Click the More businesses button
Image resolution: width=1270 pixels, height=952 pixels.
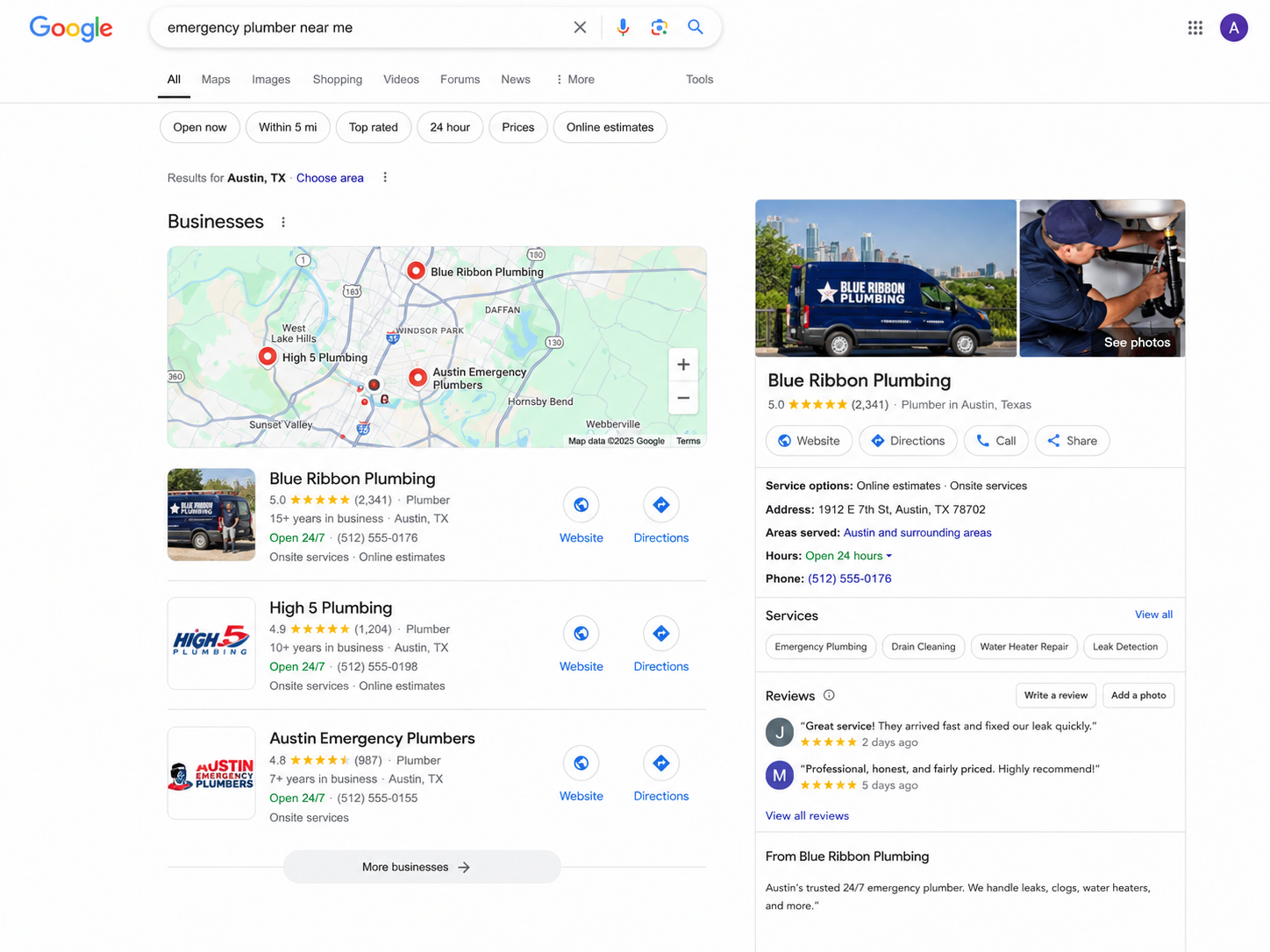coord(422,867)
